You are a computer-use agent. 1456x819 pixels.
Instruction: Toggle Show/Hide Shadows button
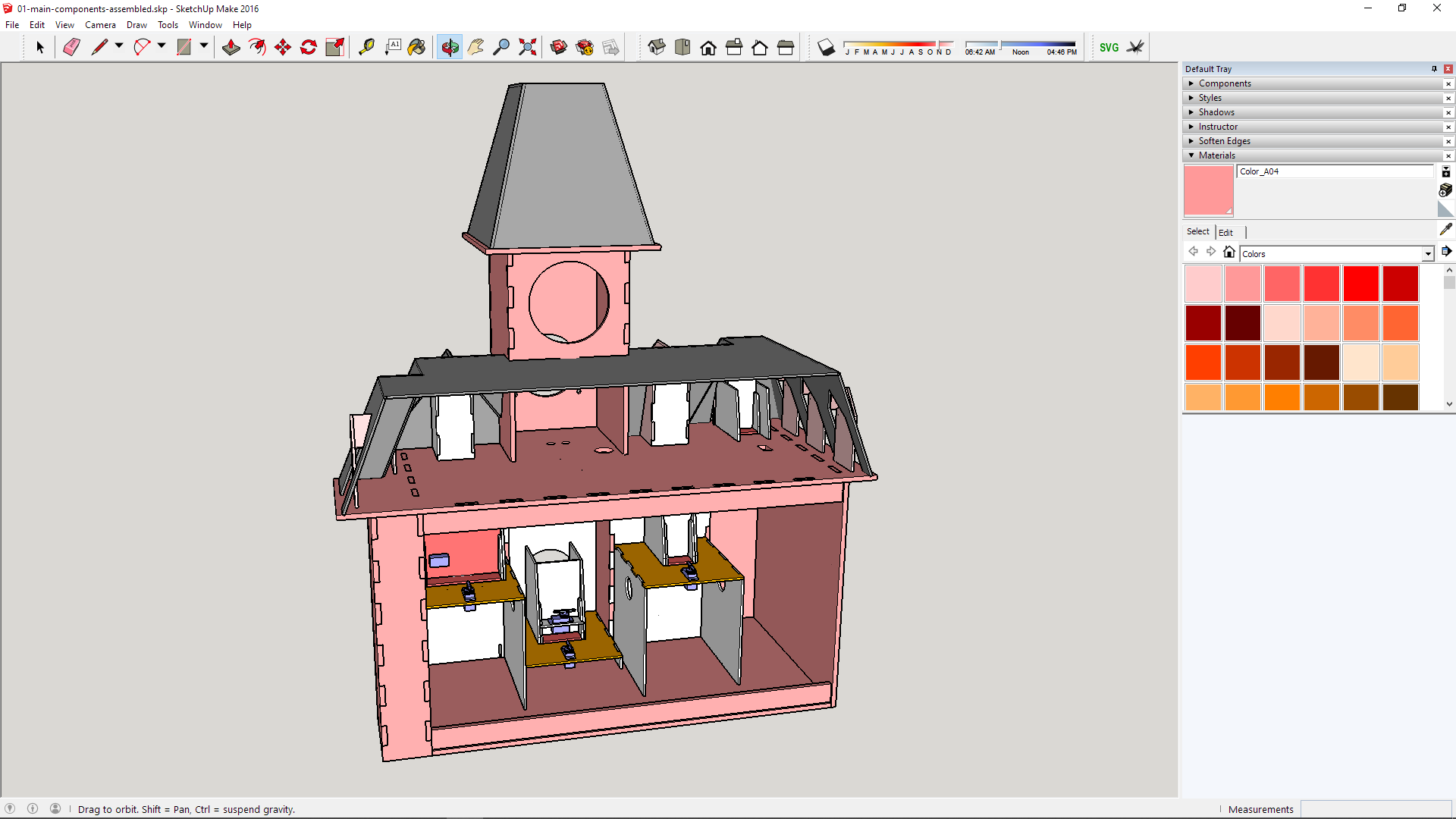coord(827,47)
